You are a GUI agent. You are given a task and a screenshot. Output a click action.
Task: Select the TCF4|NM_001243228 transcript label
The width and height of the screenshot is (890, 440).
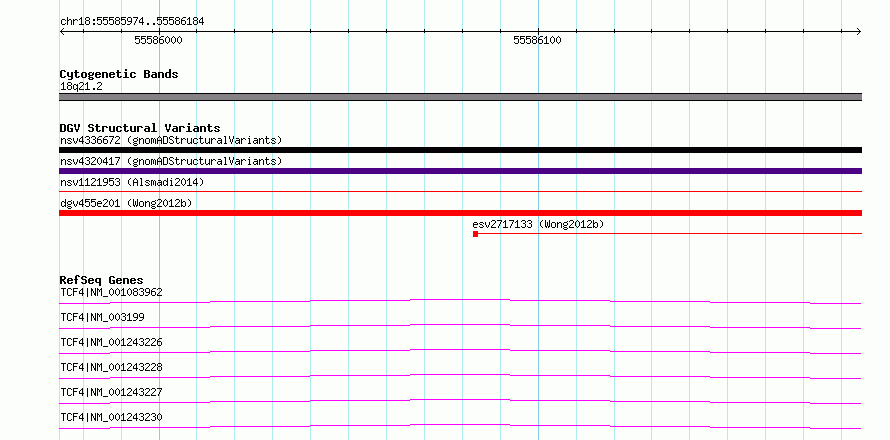click(x=111, y=367)
